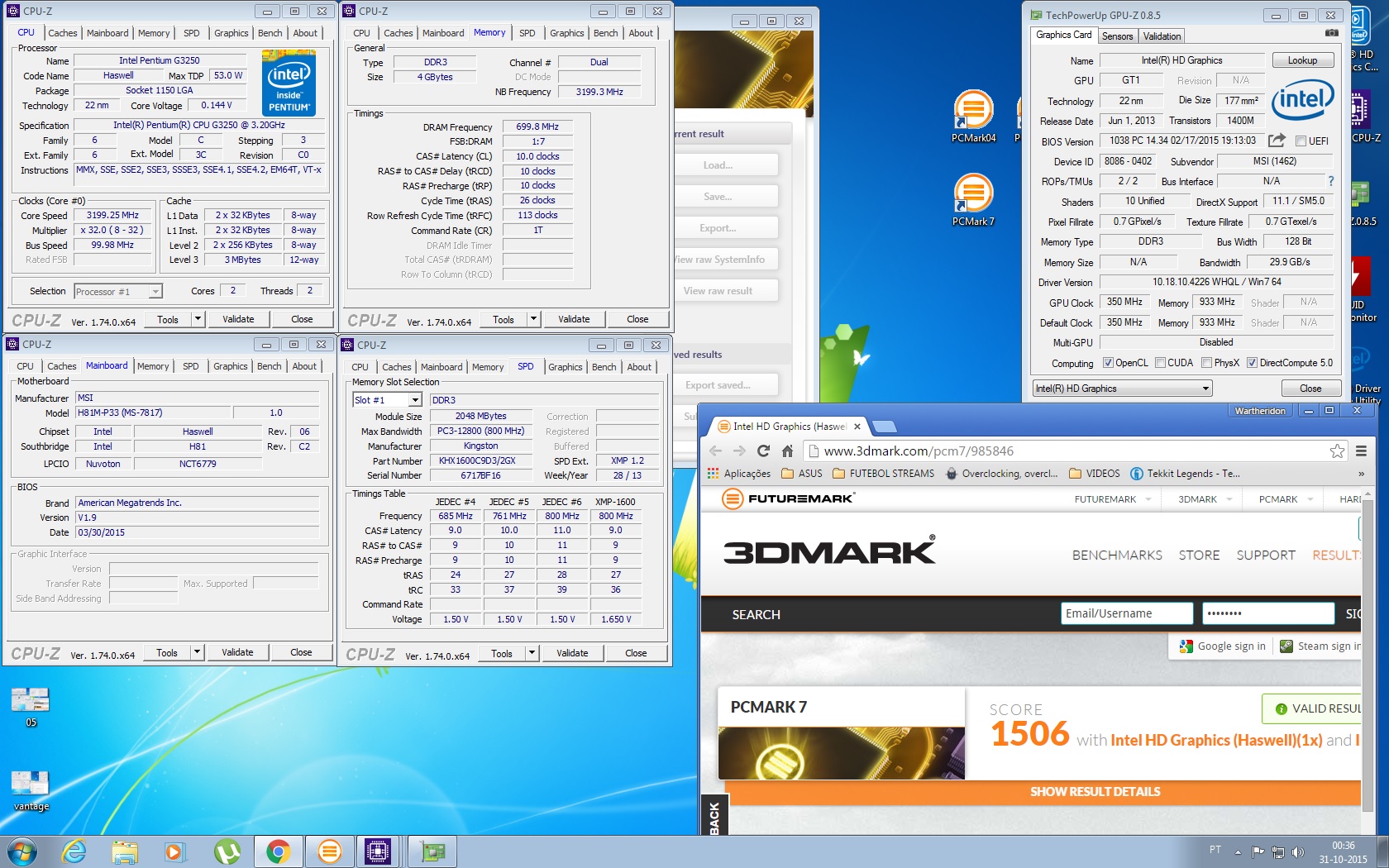
Task: Click the BIOS share/export icon in GPU-Z
Action: tap(1277, 141)
